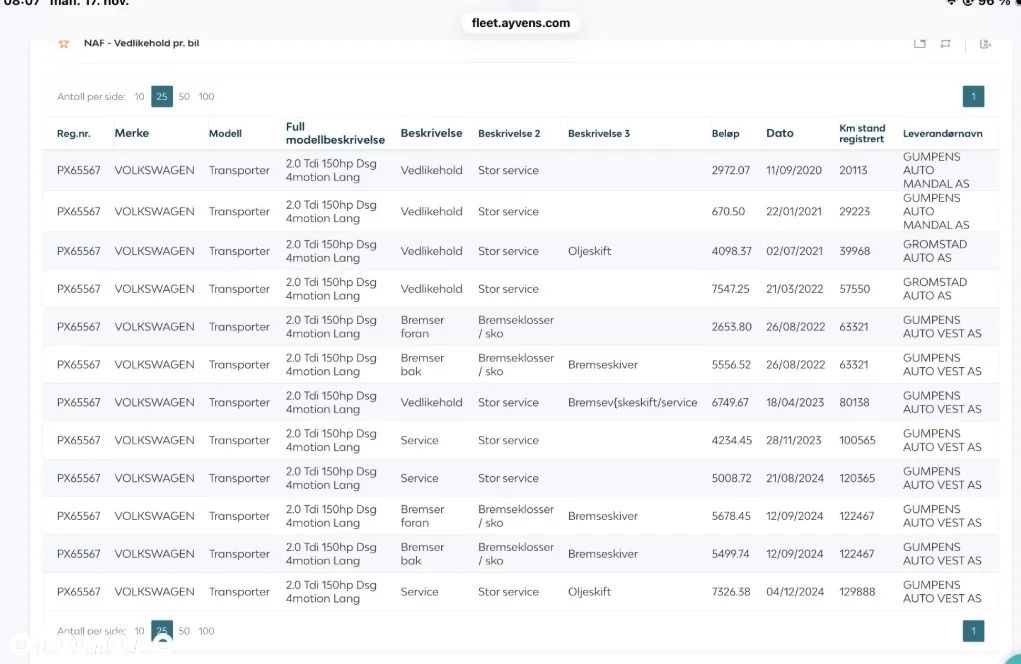Select GUMPENS AUTO MANDAL AS in 11/09/2020 row
The height and width of the screenshot is (664, 1021).
click(936, 171)
